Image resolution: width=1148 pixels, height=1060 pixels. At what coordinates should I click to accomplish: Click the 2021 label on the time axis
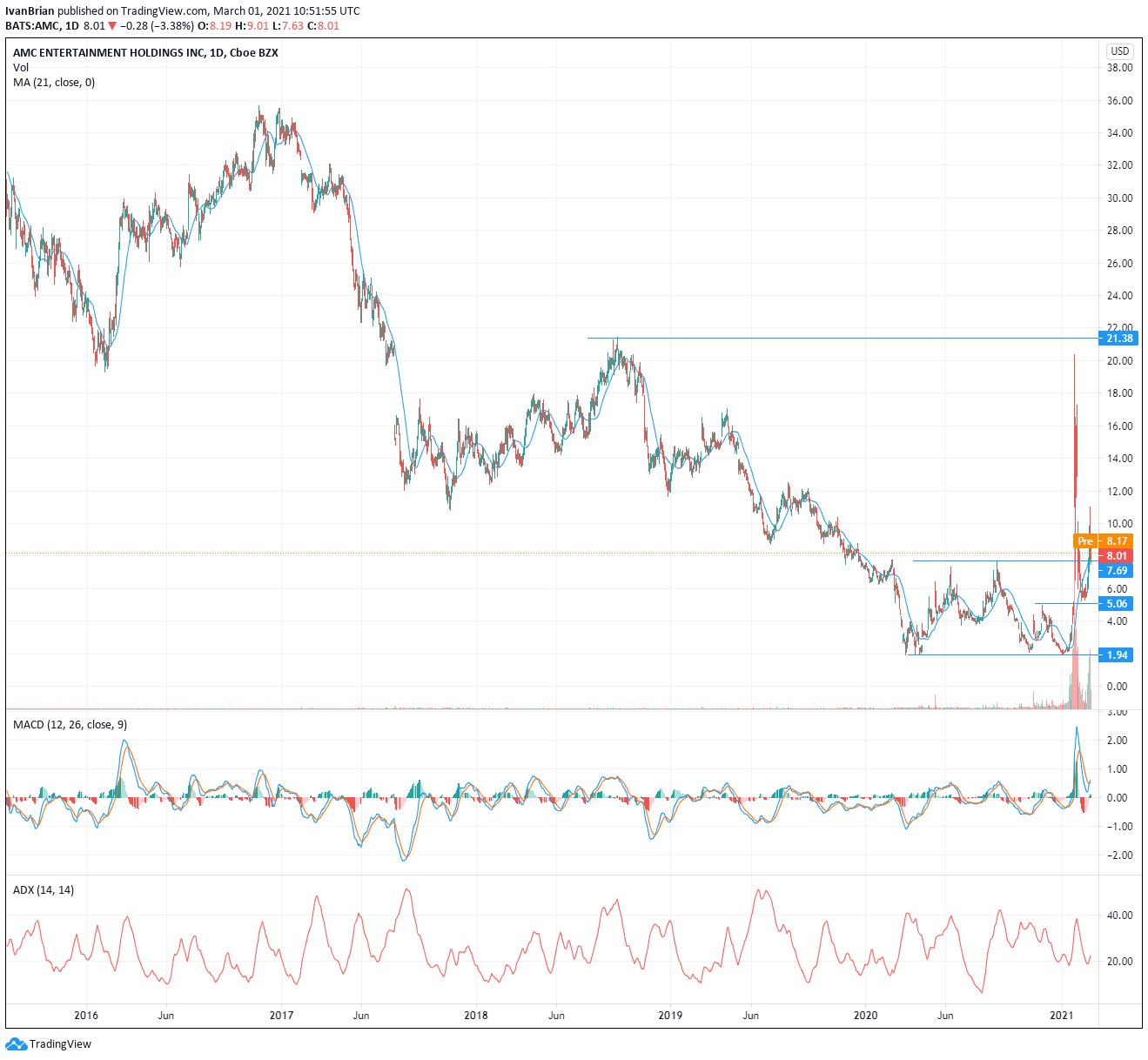point(1062,1016)
